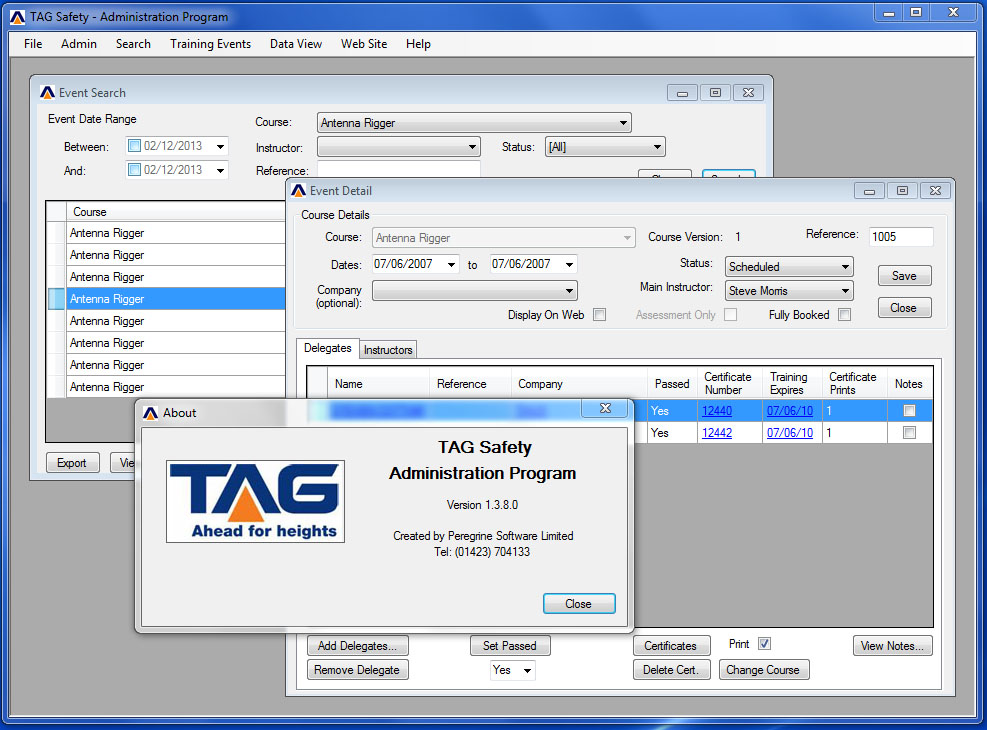987x730 pixels.
Task: Close the About dialog with the X icon
Action: pyautogui.click(x=605, y=408)
